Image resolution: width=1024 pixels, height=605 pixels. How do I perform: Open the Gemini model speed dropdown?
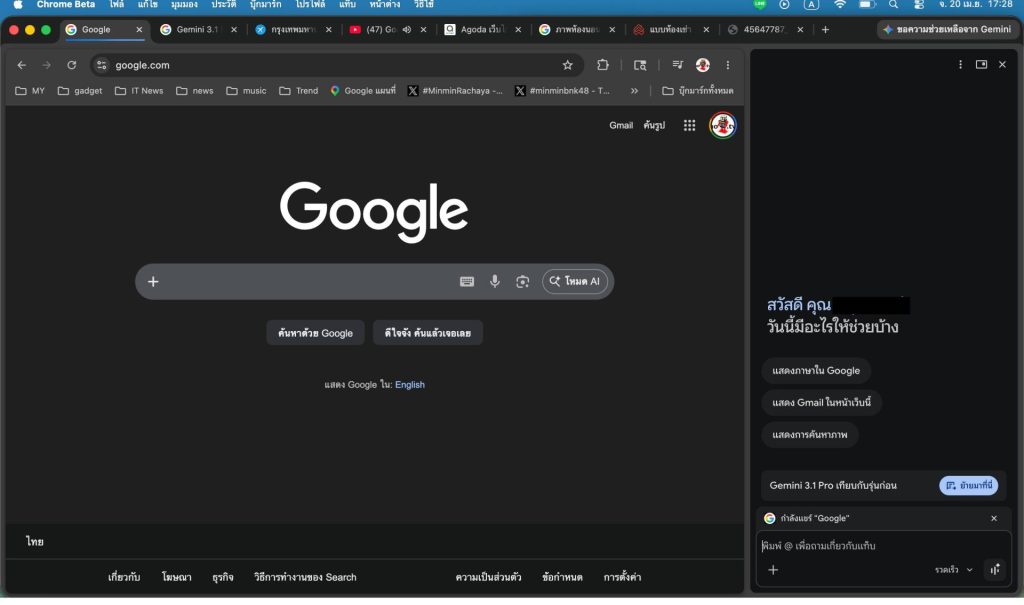pyautogui.click(x=954, y=570)
